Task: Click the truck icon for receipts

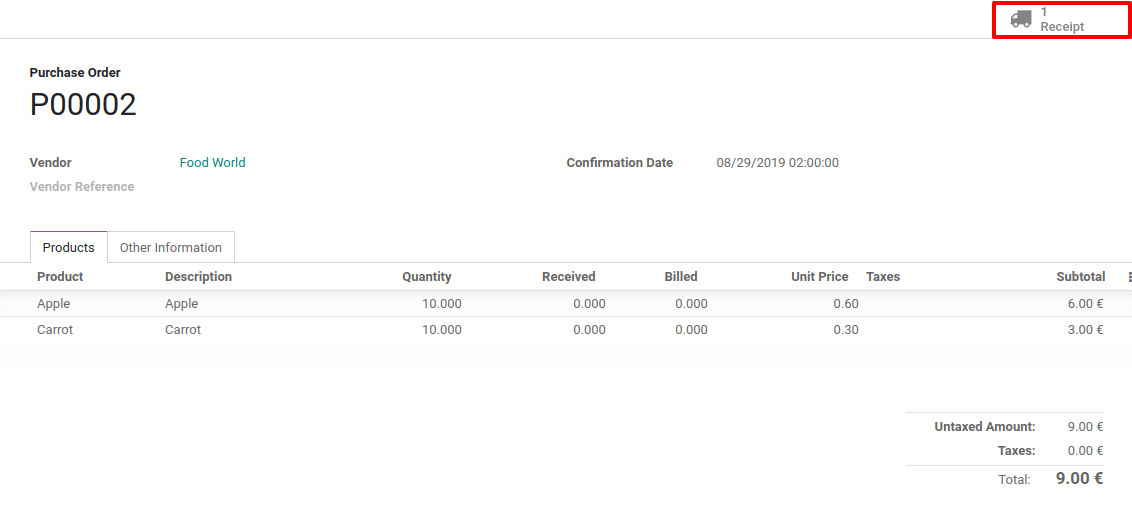Action: tap(1020, 19)
